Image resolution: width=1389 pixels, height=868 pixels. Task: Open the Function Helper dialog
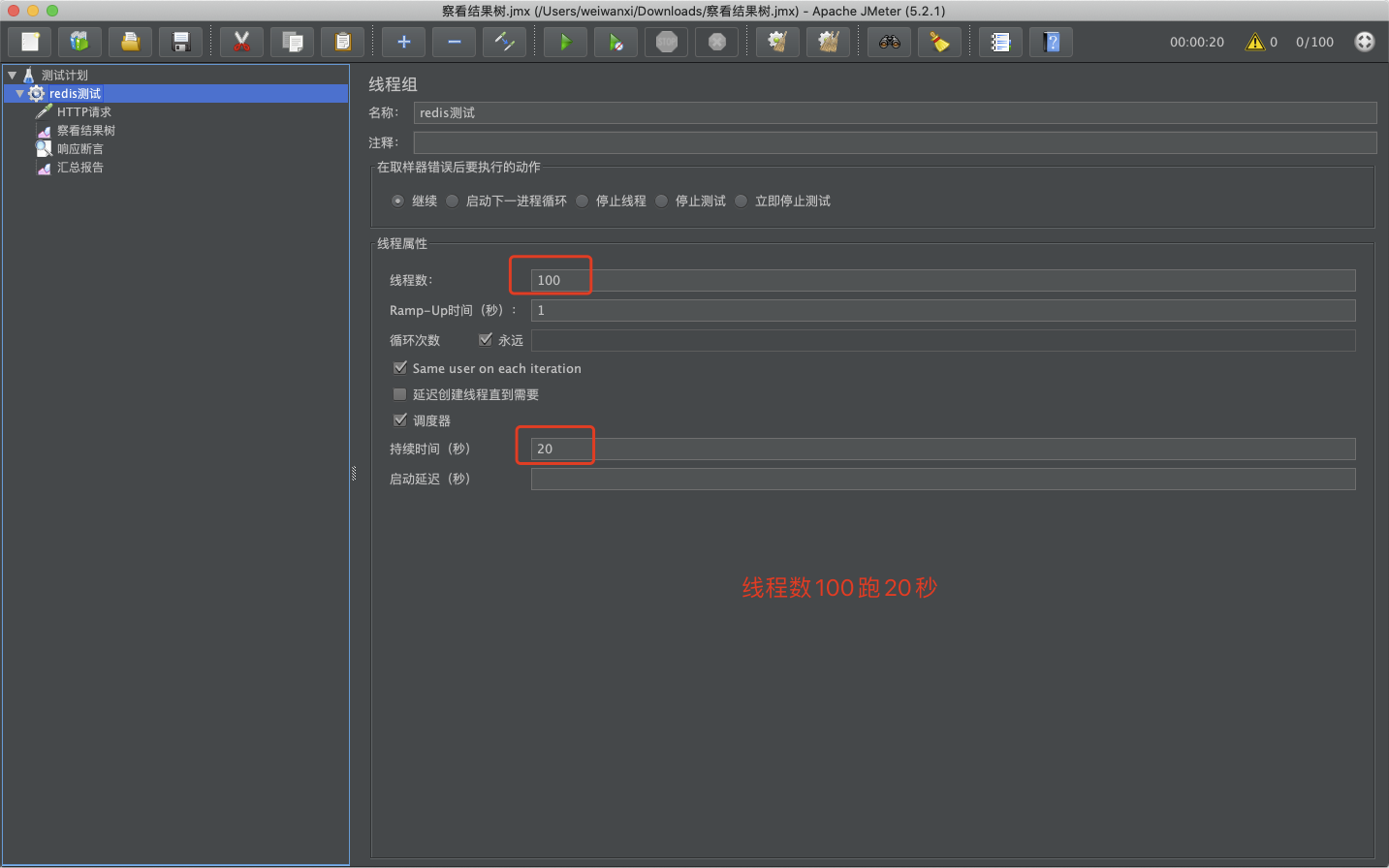point(1000,42)
